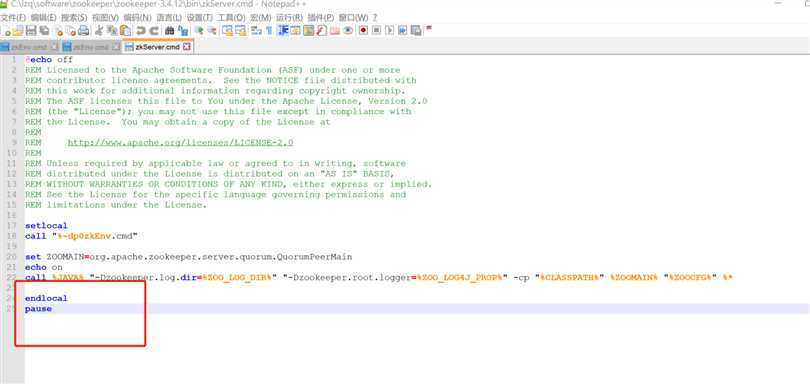The image size is (810, 384).
Task: Click on the word setlocal
Action: coord(46,225)
